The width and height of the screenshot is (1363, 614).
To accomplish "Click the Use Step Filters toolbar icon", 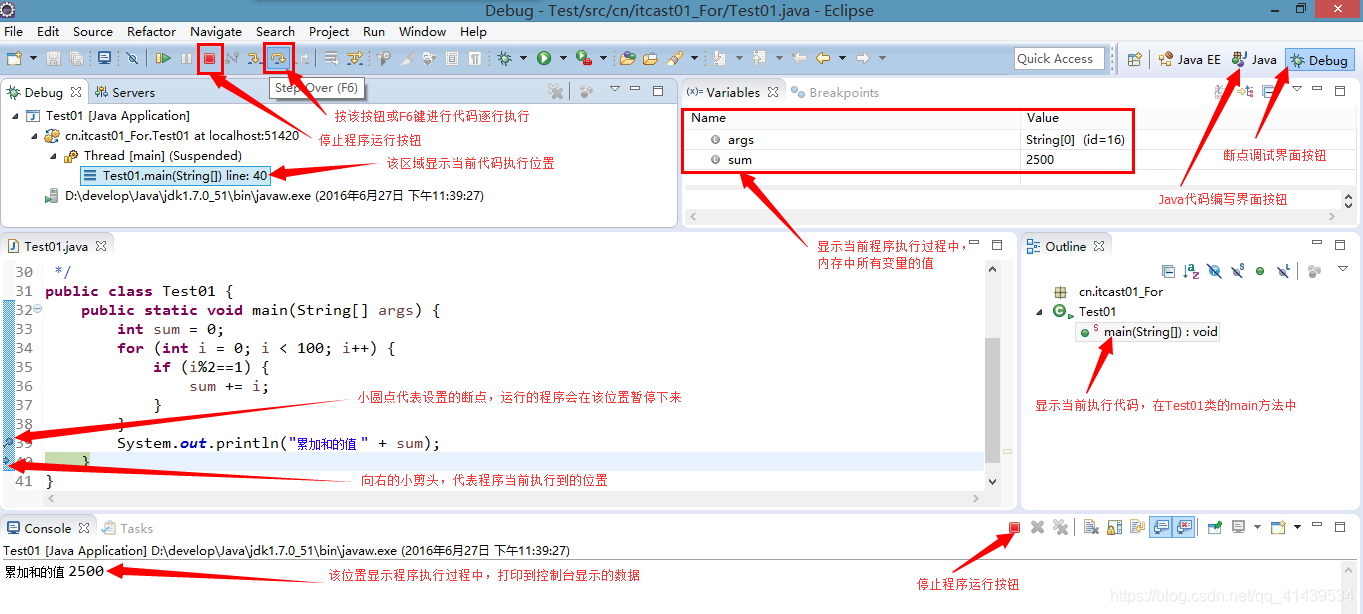I will pos(355,58).
